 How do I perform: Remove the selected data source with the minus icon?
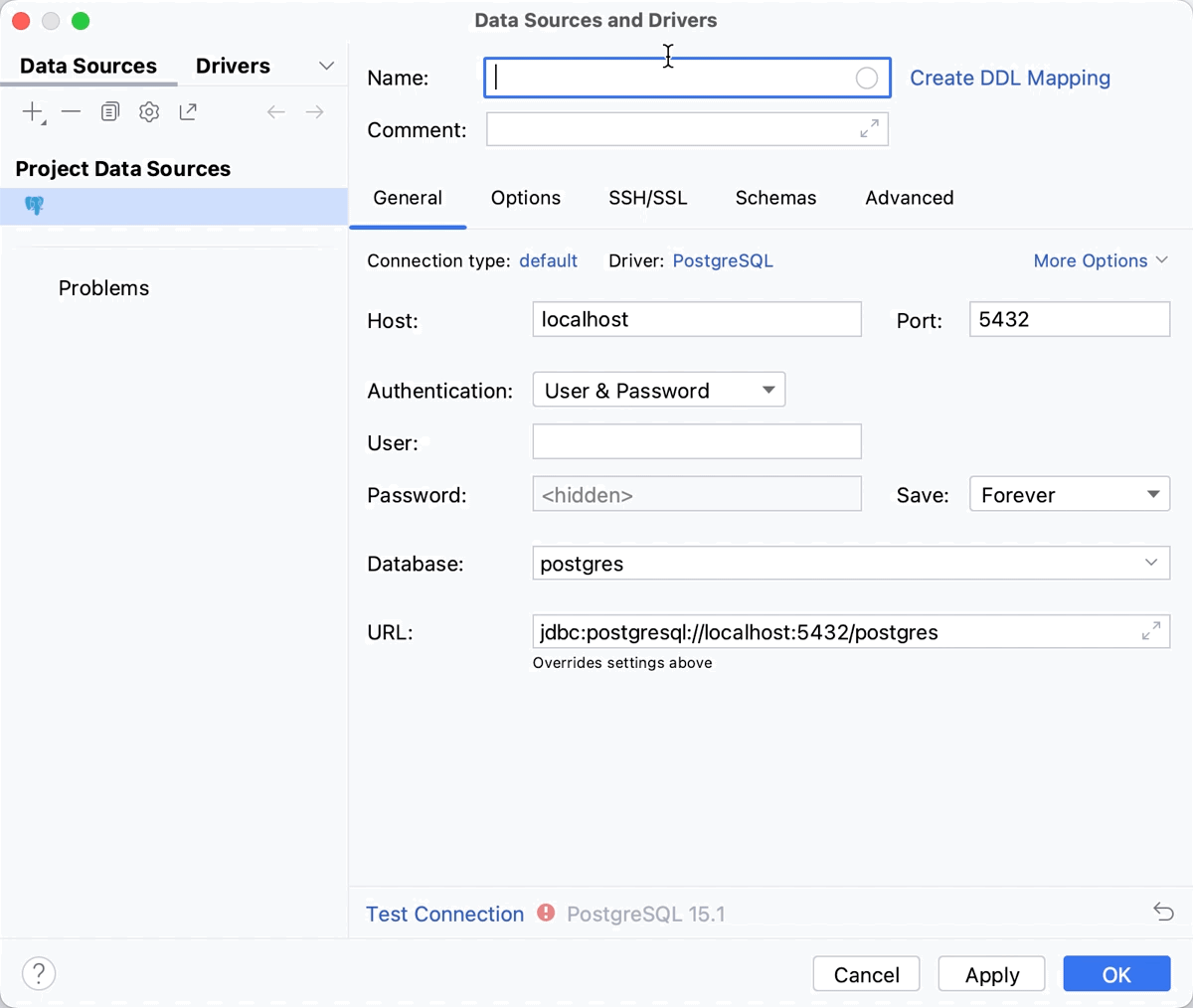point(71,112)
